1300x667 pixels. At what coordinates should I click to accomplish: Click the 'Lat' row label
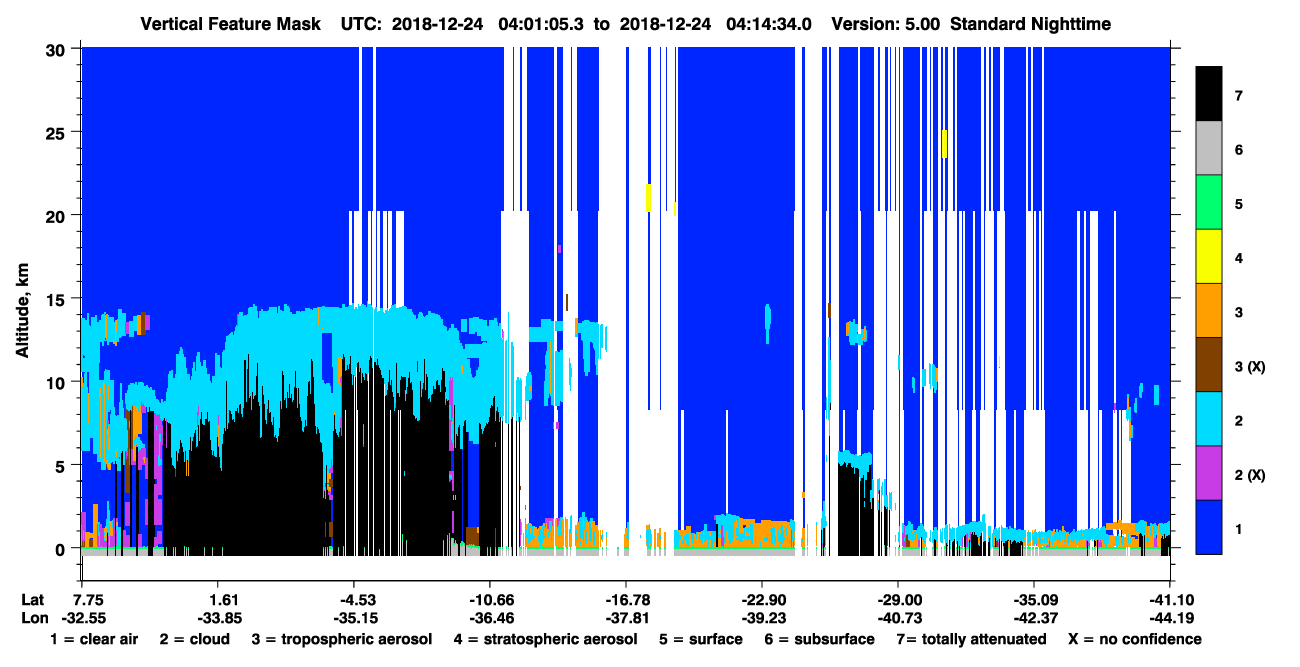32,599
